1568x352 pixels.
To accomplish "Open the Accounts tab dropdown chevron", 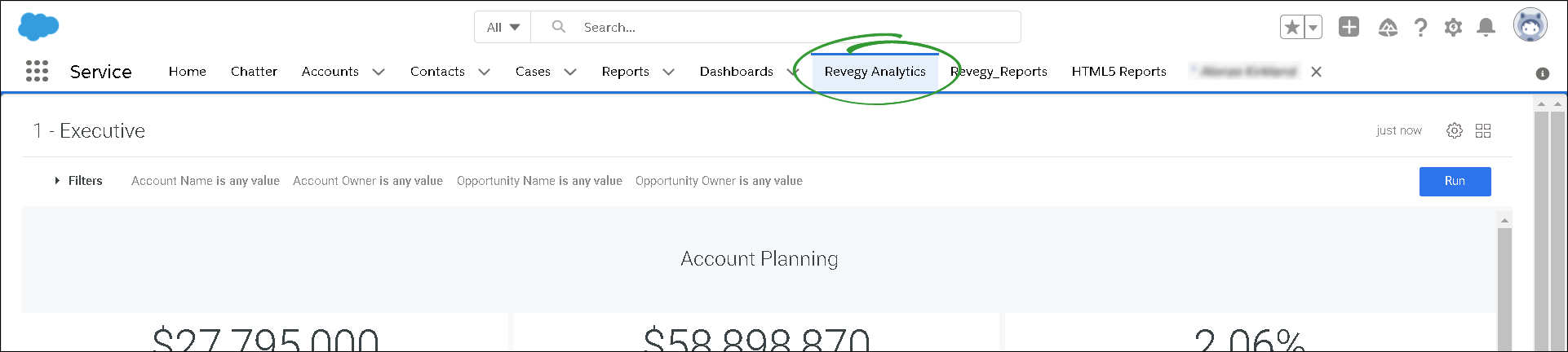I will pos(379,72).
